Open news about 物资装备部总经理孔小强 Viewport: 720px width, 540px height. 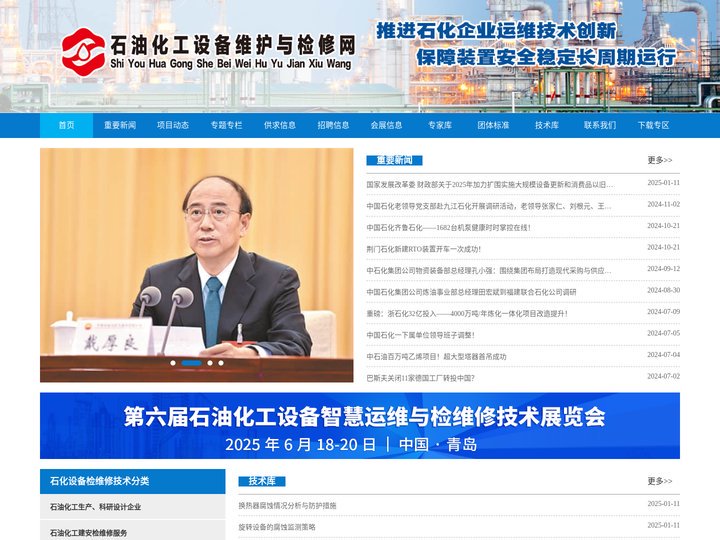point(489,270)
